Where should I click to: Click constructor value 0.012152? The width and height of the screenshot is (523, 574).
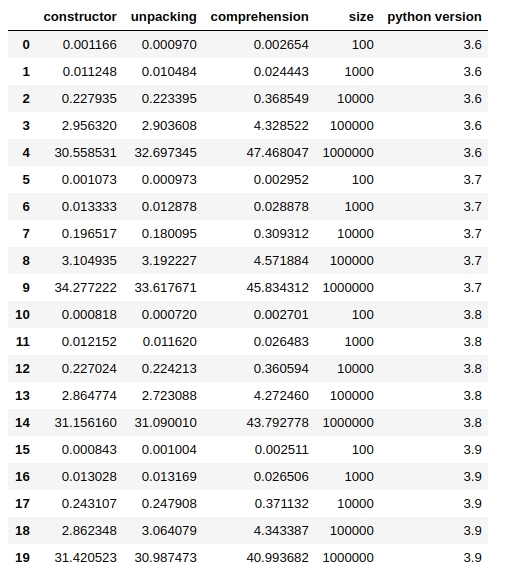pyautogui.click(x=89, y=342)
